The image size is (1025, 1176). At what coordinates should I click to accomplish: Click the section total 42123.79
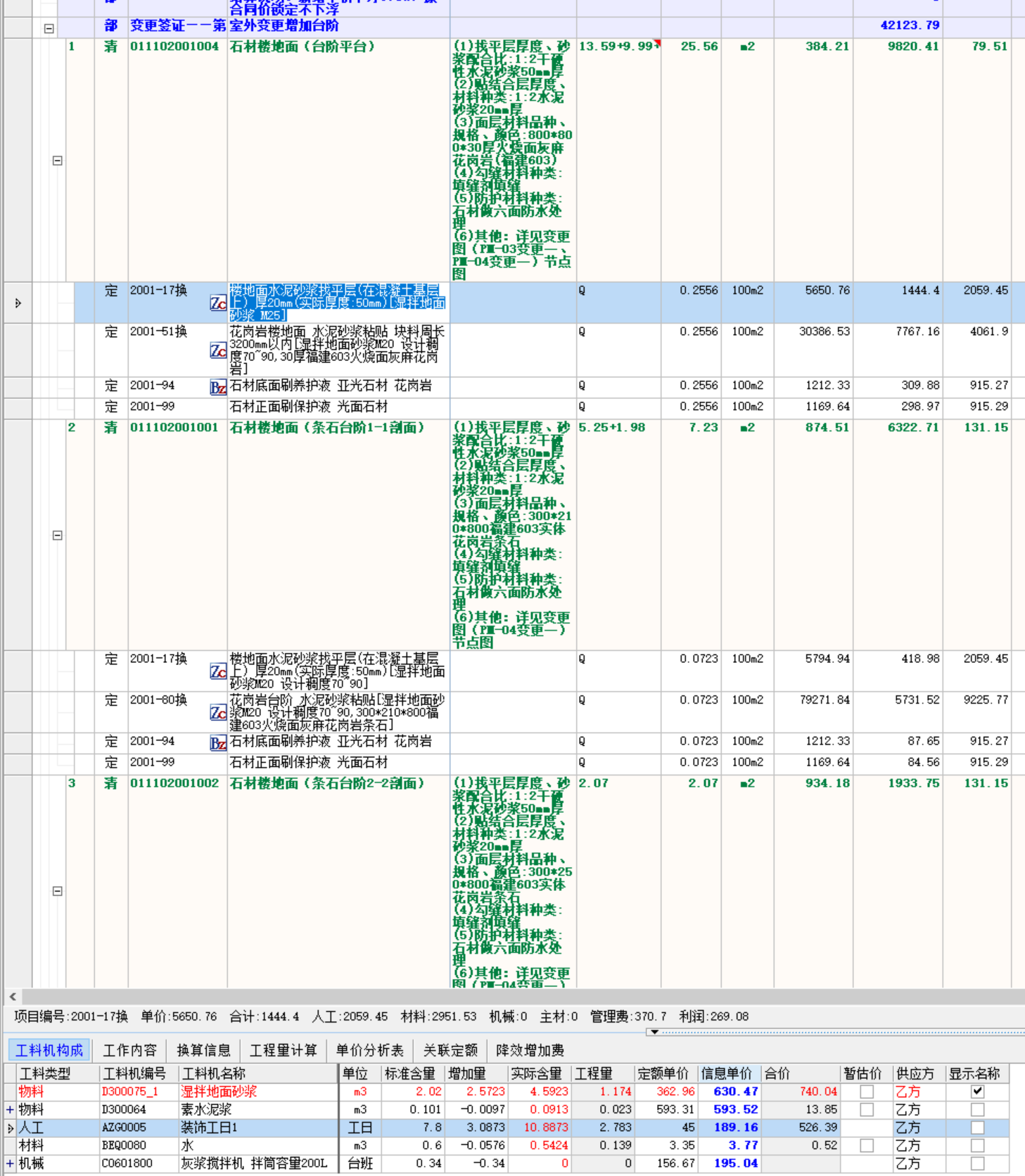(x=910, y=25)
